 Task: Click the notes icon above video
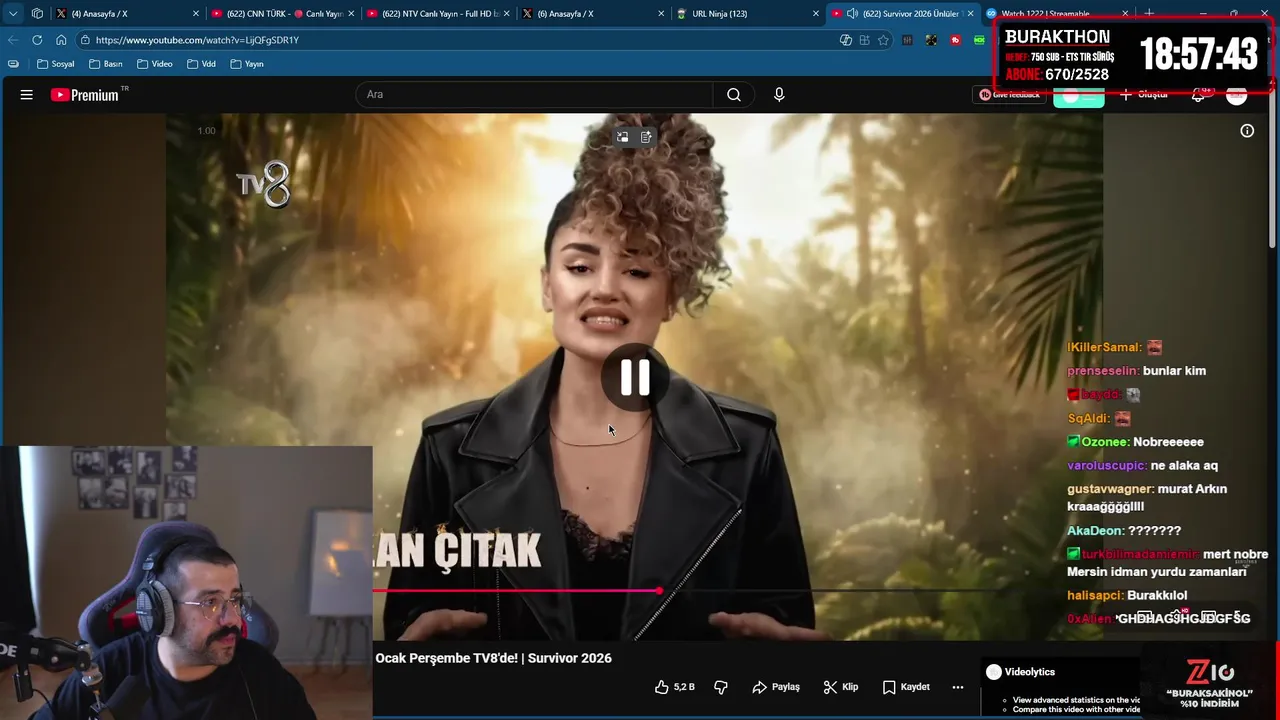tap(646, 137)
